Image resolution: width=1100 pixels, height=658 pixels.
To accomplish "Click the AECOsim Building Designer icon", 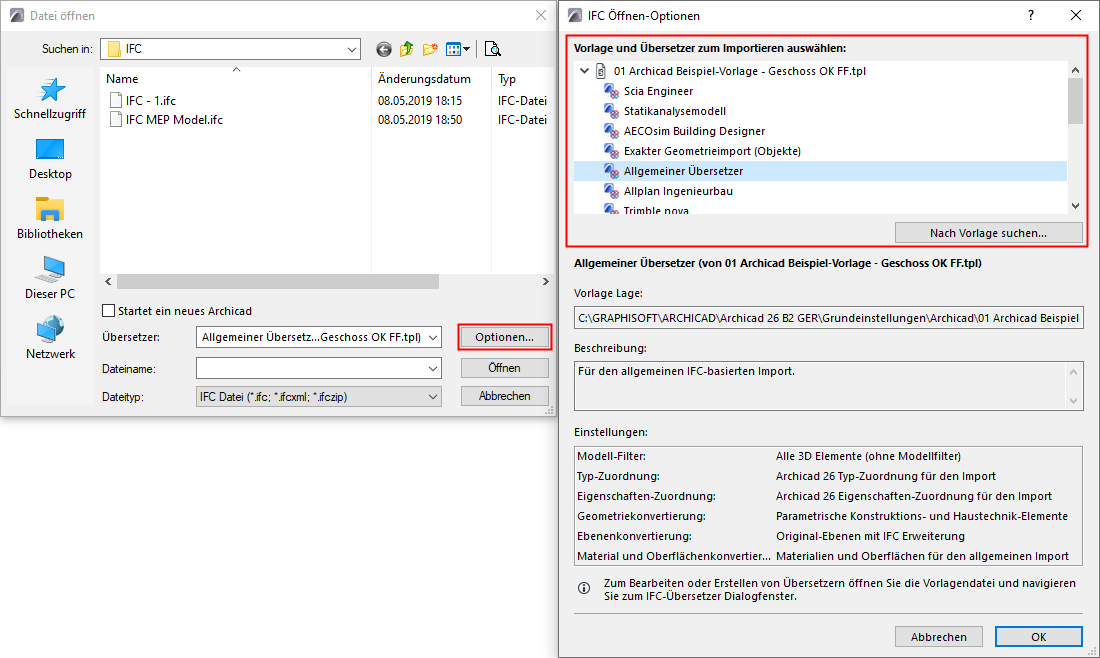I will (x=611, y=131).
